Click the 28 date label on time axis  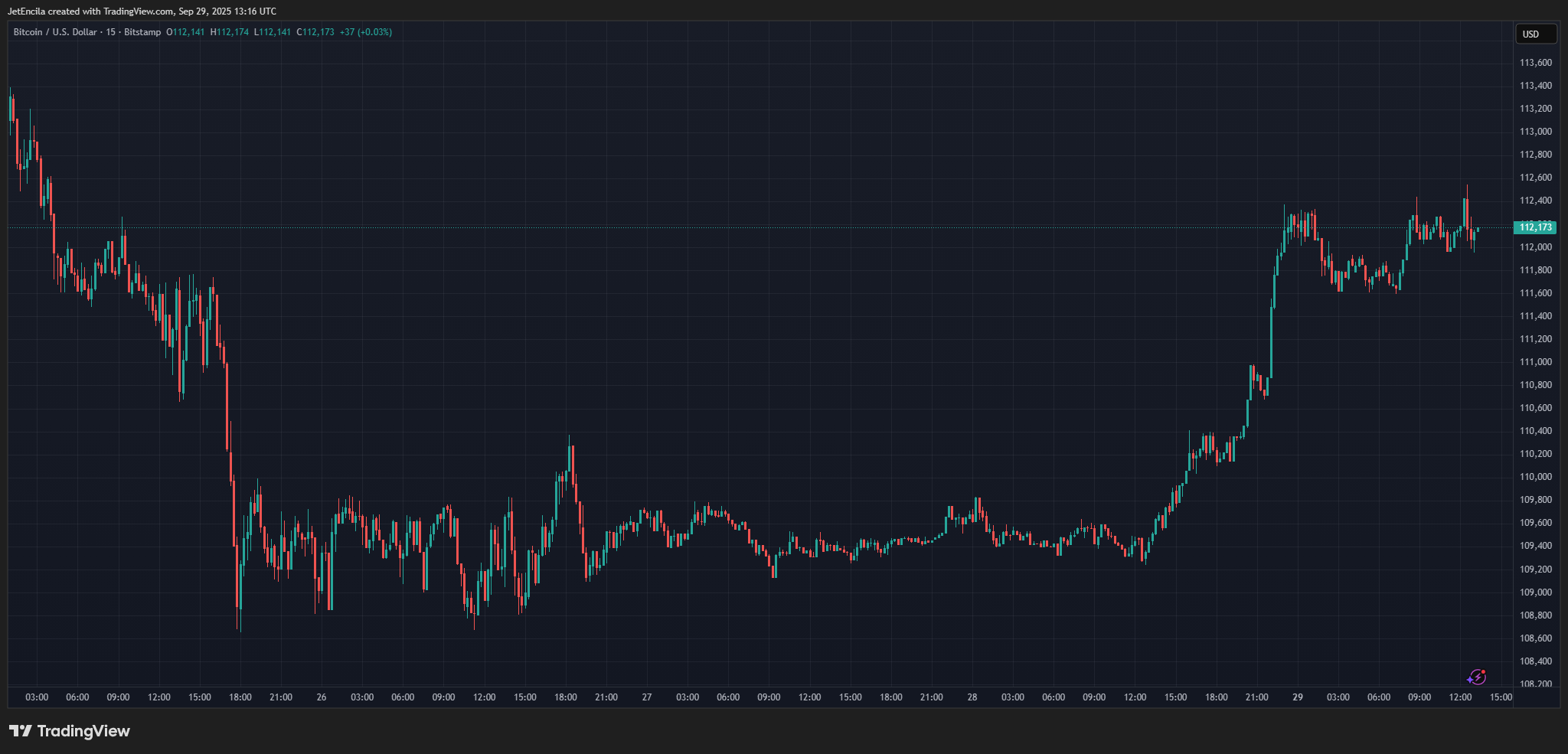(x=972, y=697)
